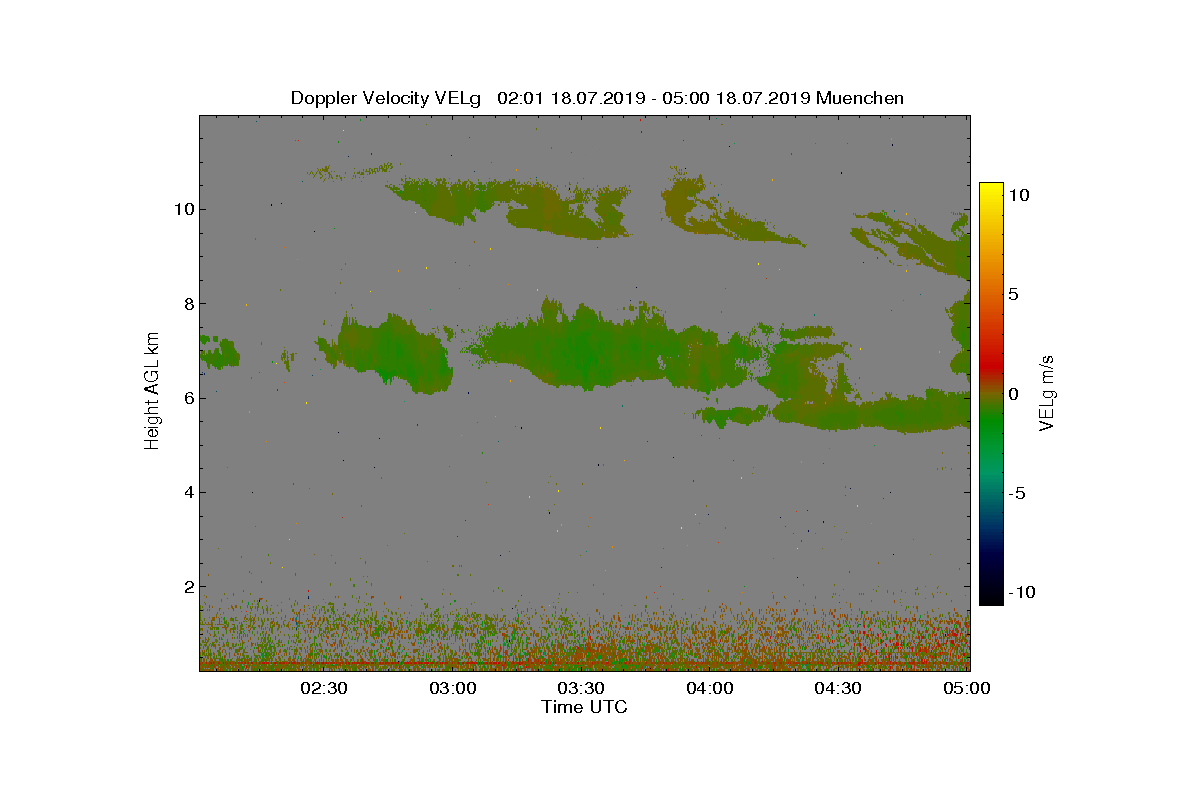Click the height tick label 10
Screen dimensions: 1200x800
[183, 209]
